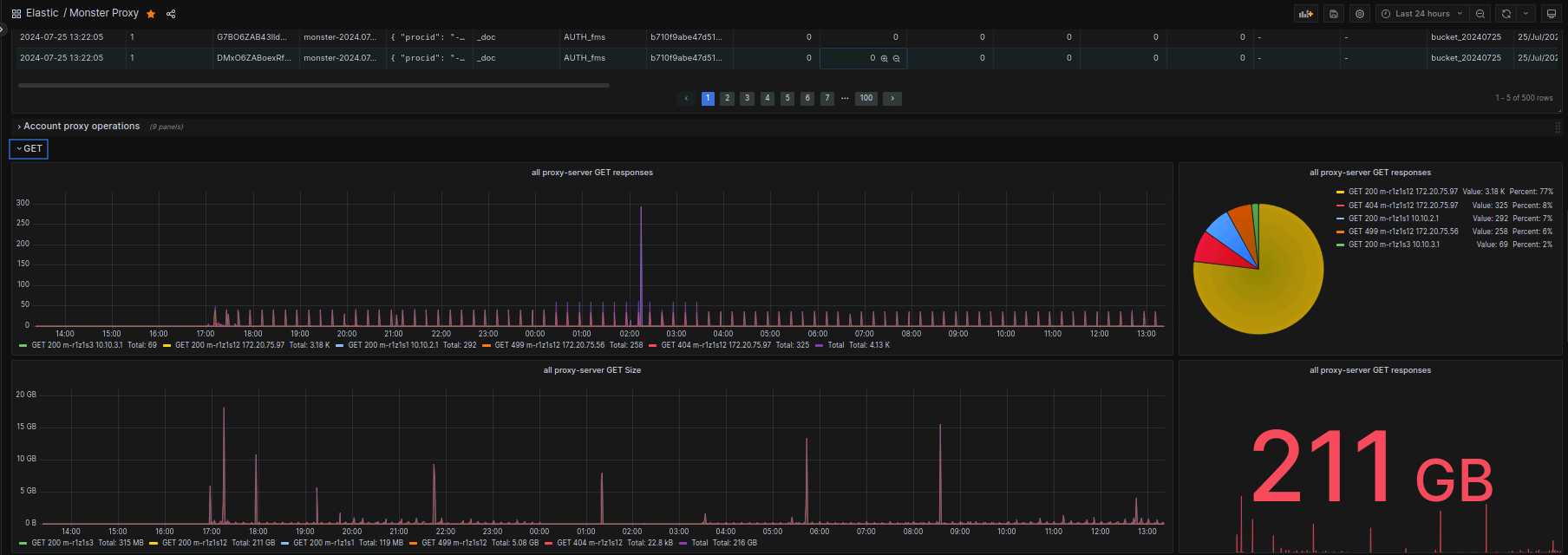Zoom out the time range
This screenshot has height=555, width=1568.
[1480, 14]
